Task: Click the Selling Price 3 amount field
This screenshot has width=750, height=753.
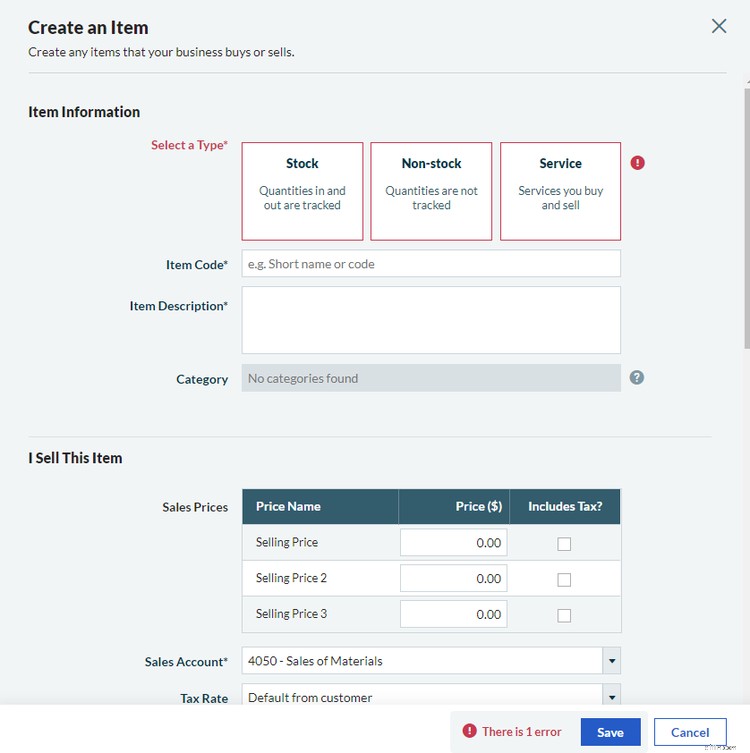Action: tap(453, 614)
